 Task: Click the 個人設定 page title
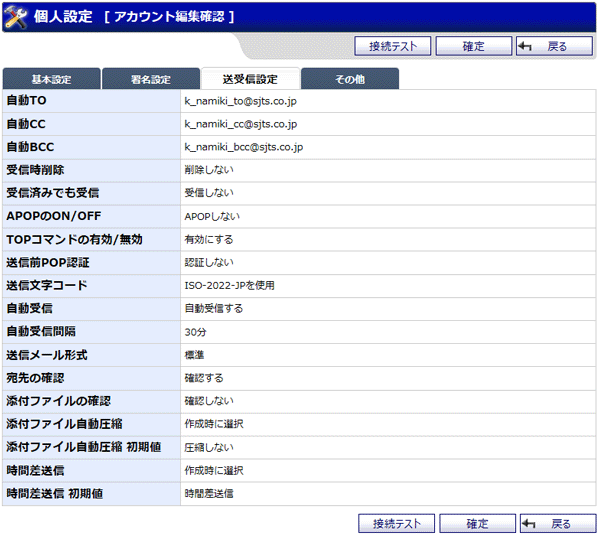coord(63,16)
